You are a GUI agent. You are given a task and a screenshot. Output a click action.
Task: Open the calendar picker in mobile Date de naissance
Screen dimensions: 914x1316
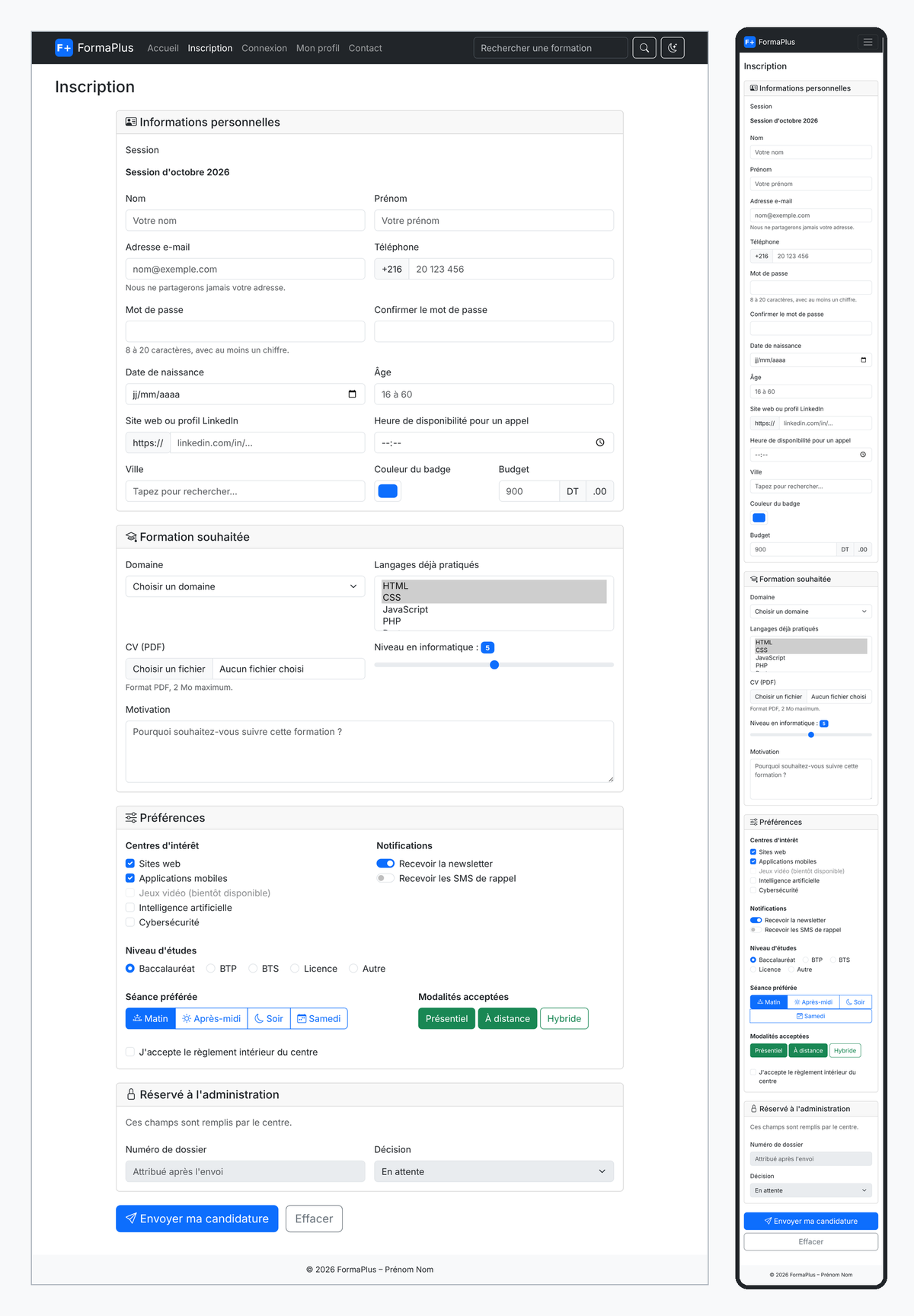click(863, 360)
